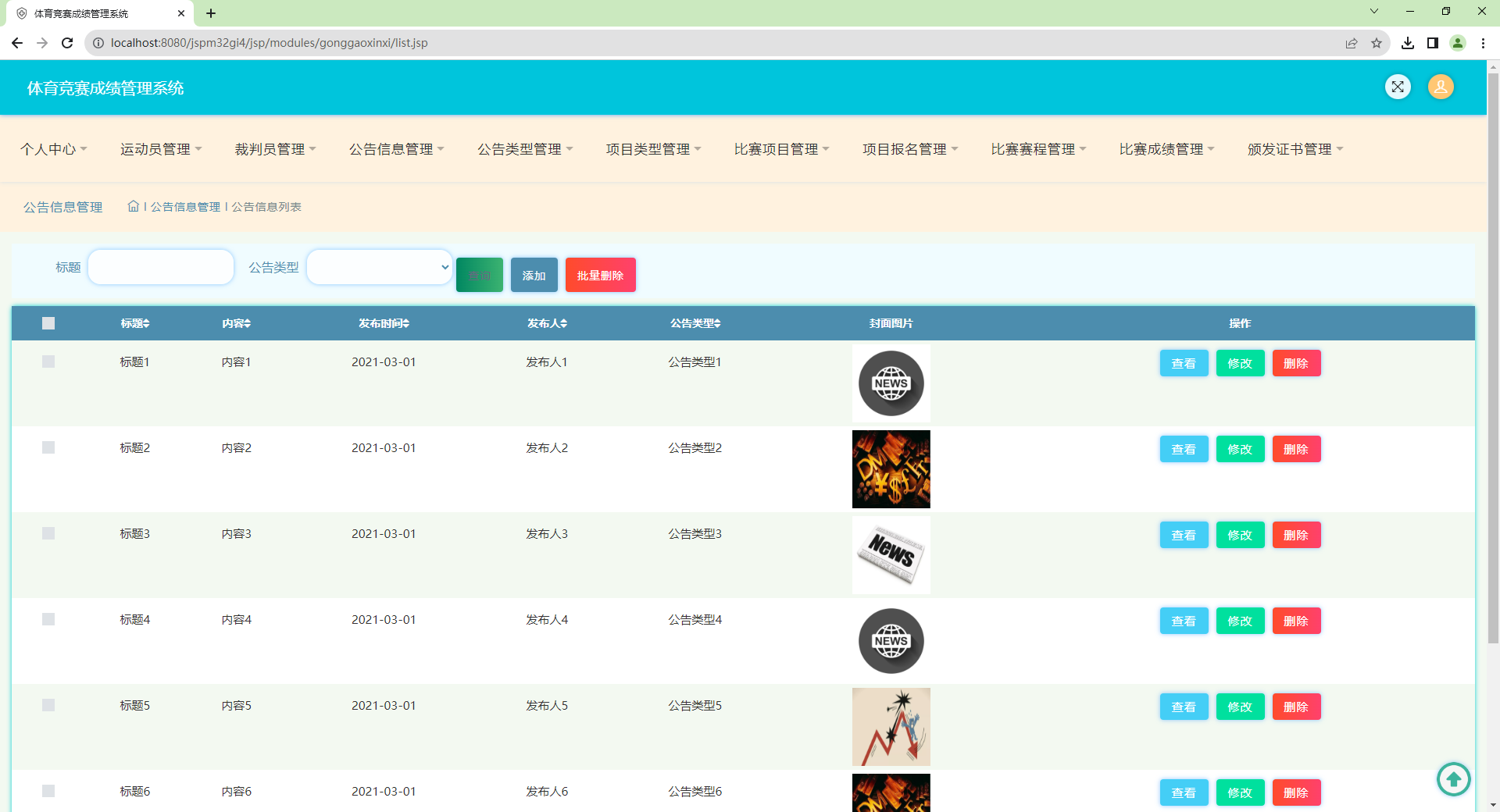Expand the 项目报名管理 menu
Image resolution: width=1500 pixels, height=812 pixels.
[910, 149]
